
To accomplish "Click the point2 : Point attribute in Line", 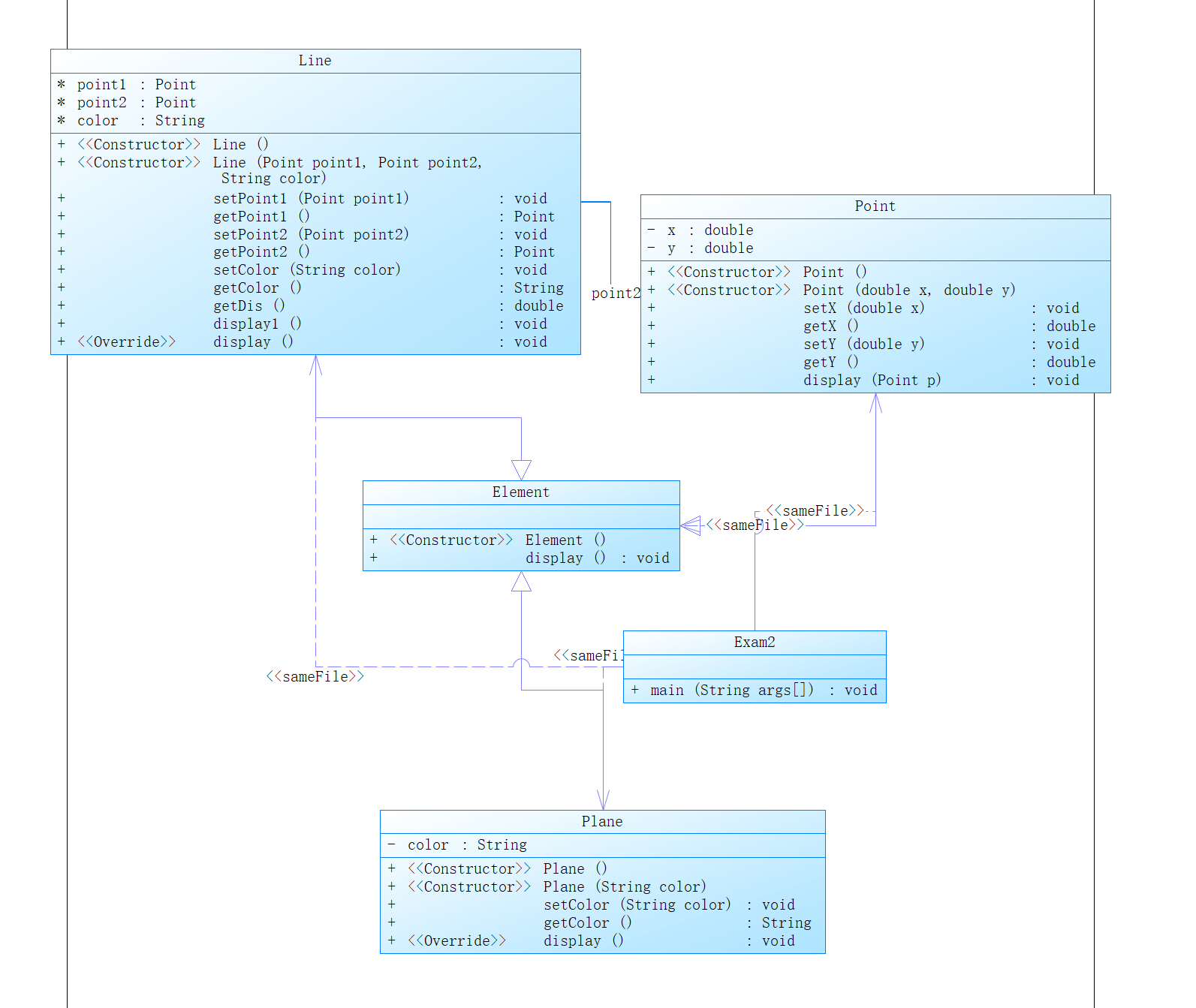I will [x=136, y=103].
